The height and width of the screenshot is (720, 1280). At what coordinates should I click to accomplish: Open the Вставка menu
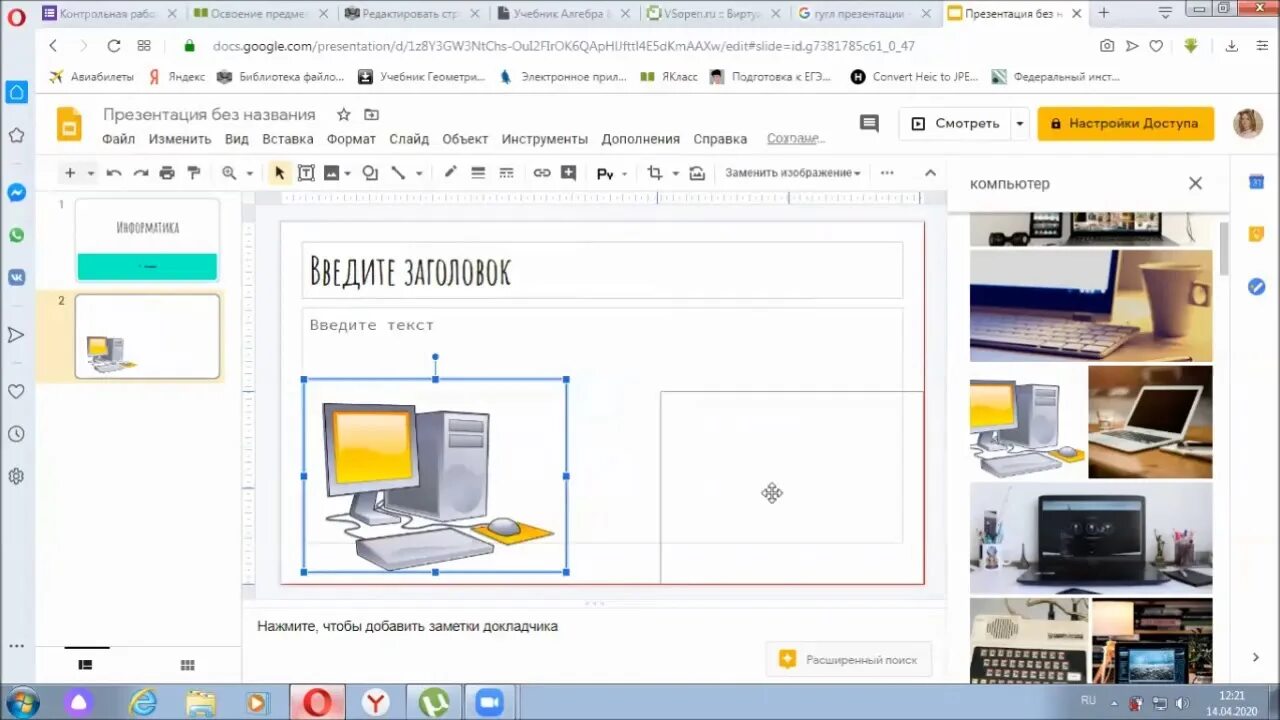tap(288, 139)
